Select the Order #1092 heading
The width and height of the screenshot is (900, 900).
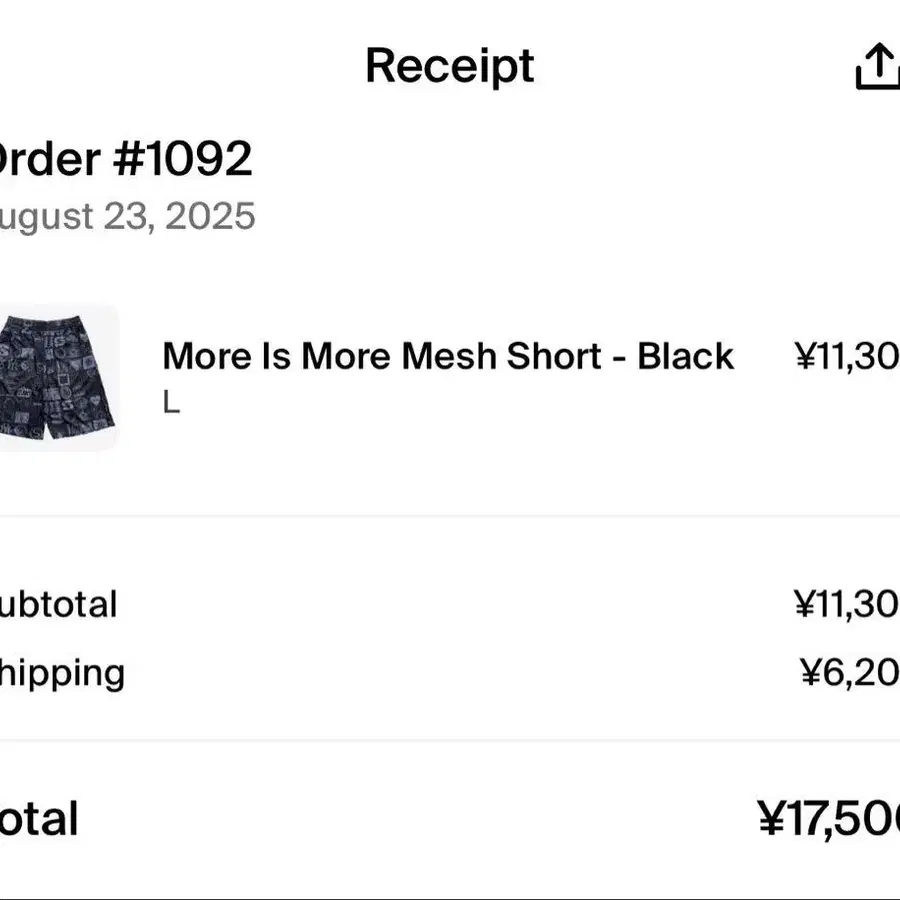(125, 159)
